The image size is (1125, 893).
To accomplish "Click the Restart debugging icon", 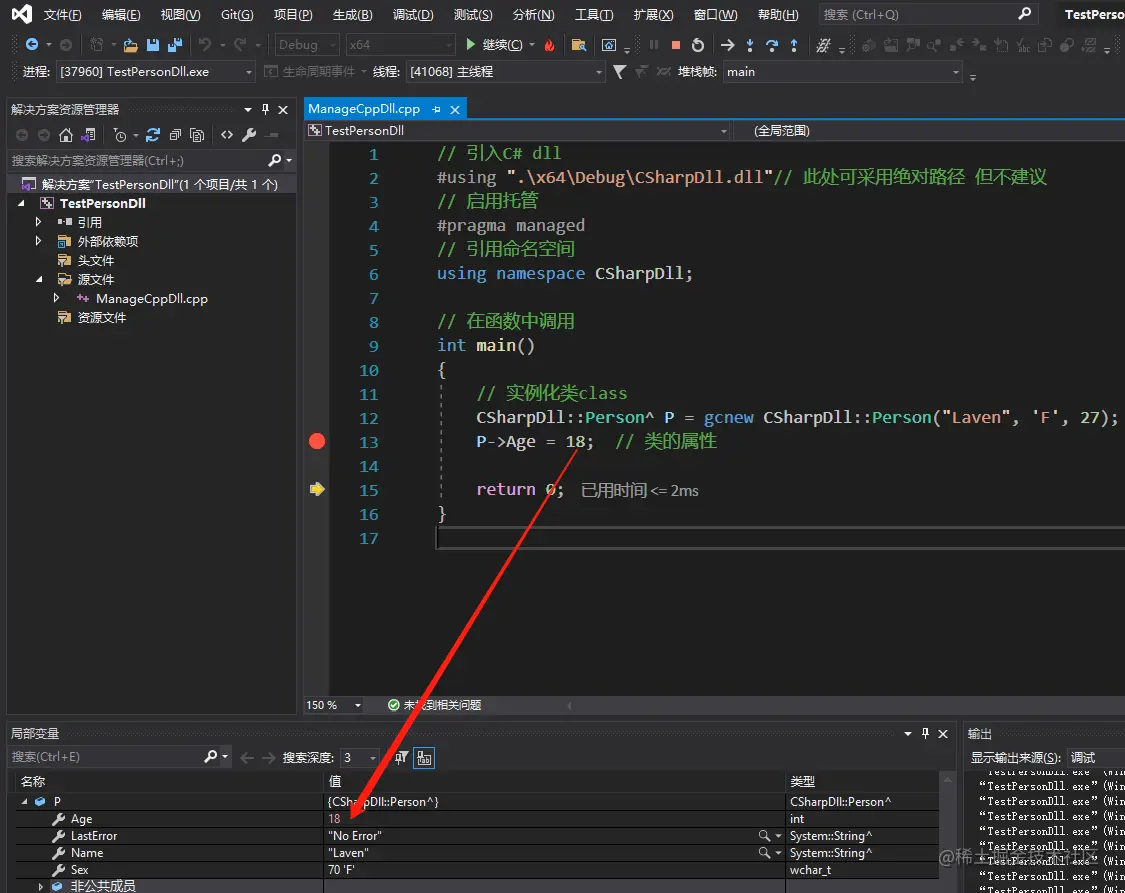I will [697, 45].
